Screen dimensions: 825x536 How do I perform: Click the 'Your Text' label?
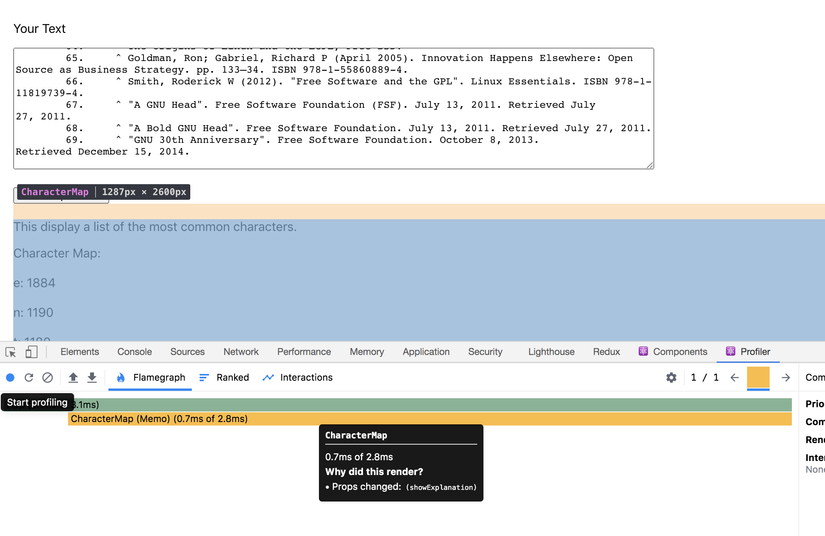39,29
